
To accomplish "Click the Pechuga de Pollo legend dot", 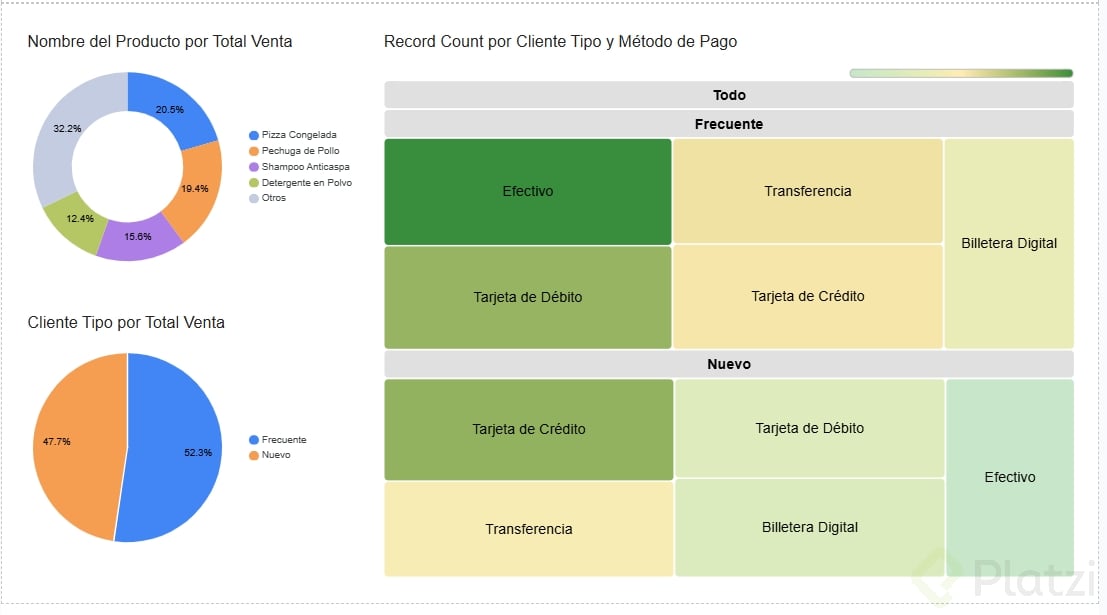I will click(254, 151).
